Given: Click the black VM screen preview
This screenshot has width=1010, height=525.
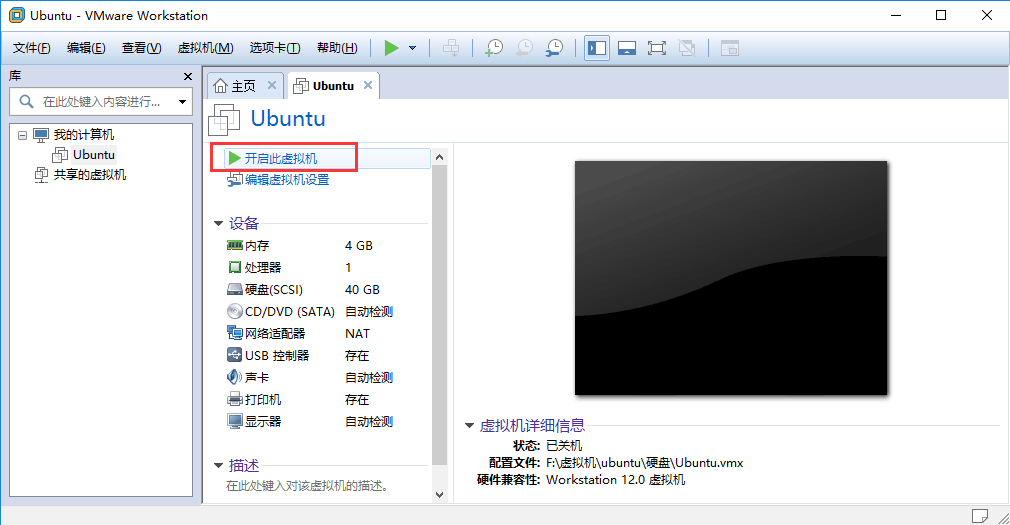Looking at the screenshot, I should tap(731, 278).
